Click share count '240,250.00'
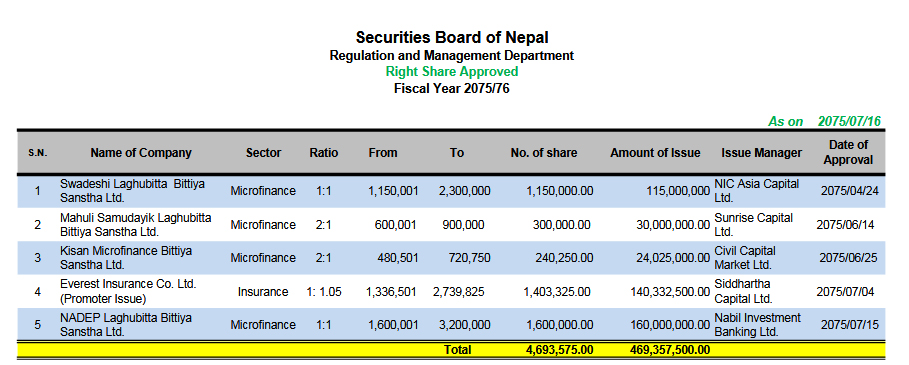Screen dimensions: 909x365 [x=565, y=258]
